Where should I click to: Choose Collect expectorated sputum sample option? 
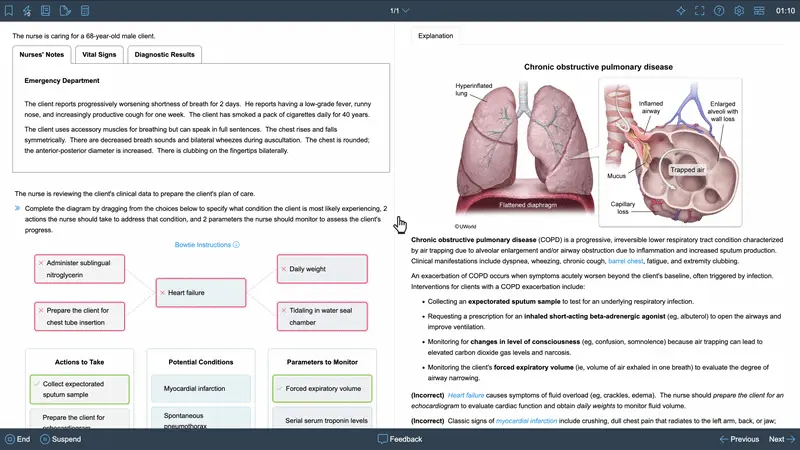click(80, 389)
